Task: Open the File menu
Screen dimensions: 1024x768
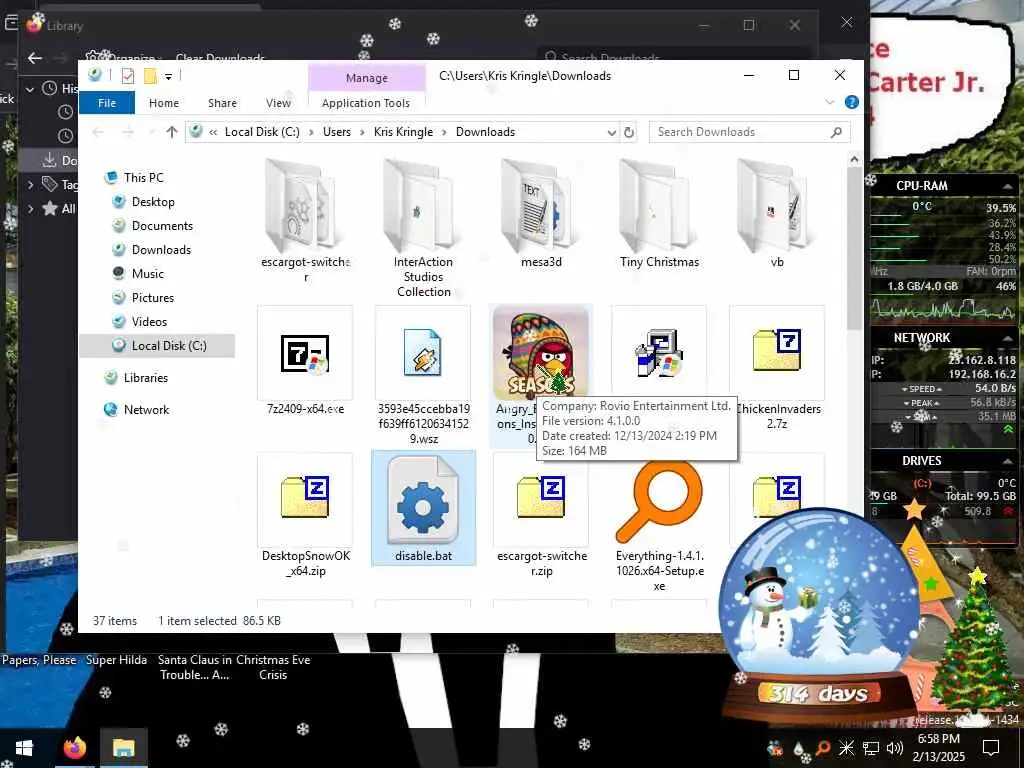Action: [x=106, y=103]
